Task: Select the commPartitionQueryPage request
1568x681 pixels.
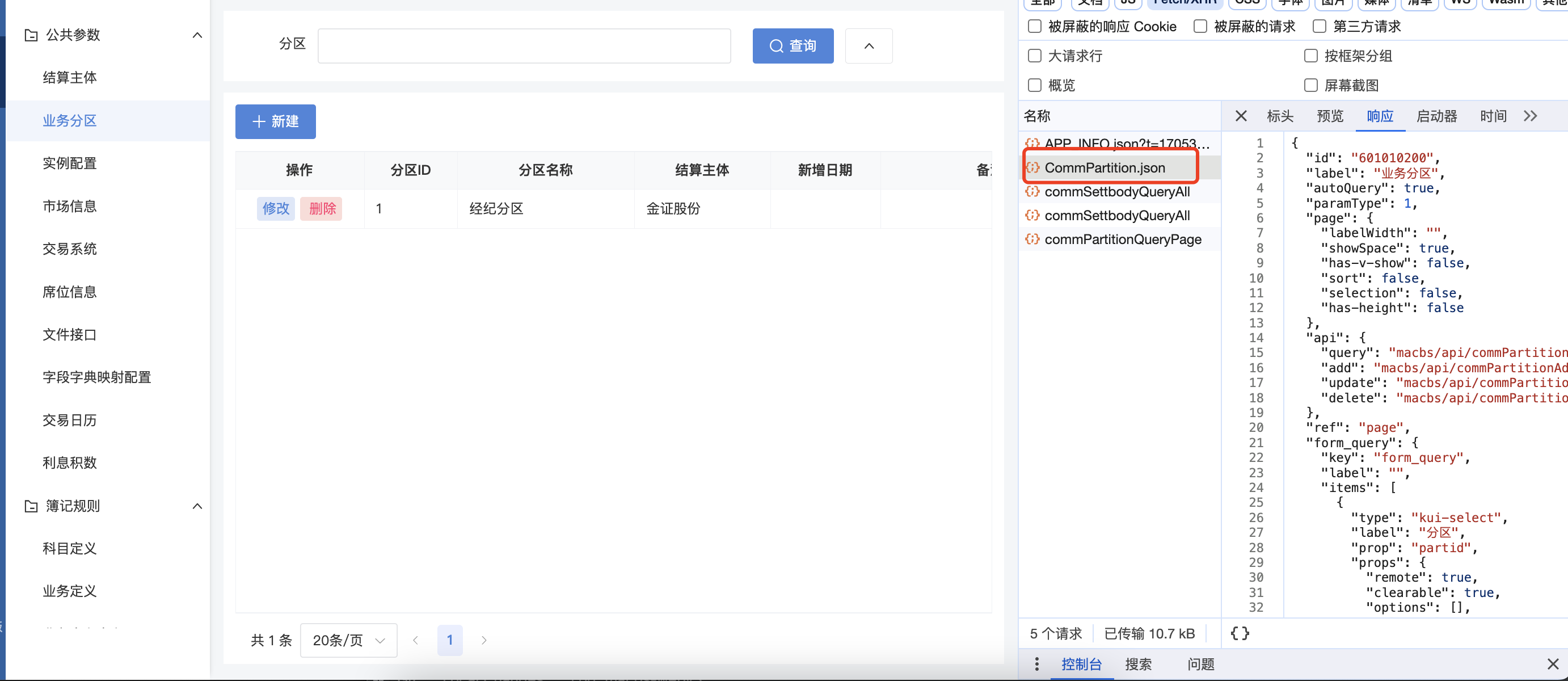Action: pos(1120,239)
